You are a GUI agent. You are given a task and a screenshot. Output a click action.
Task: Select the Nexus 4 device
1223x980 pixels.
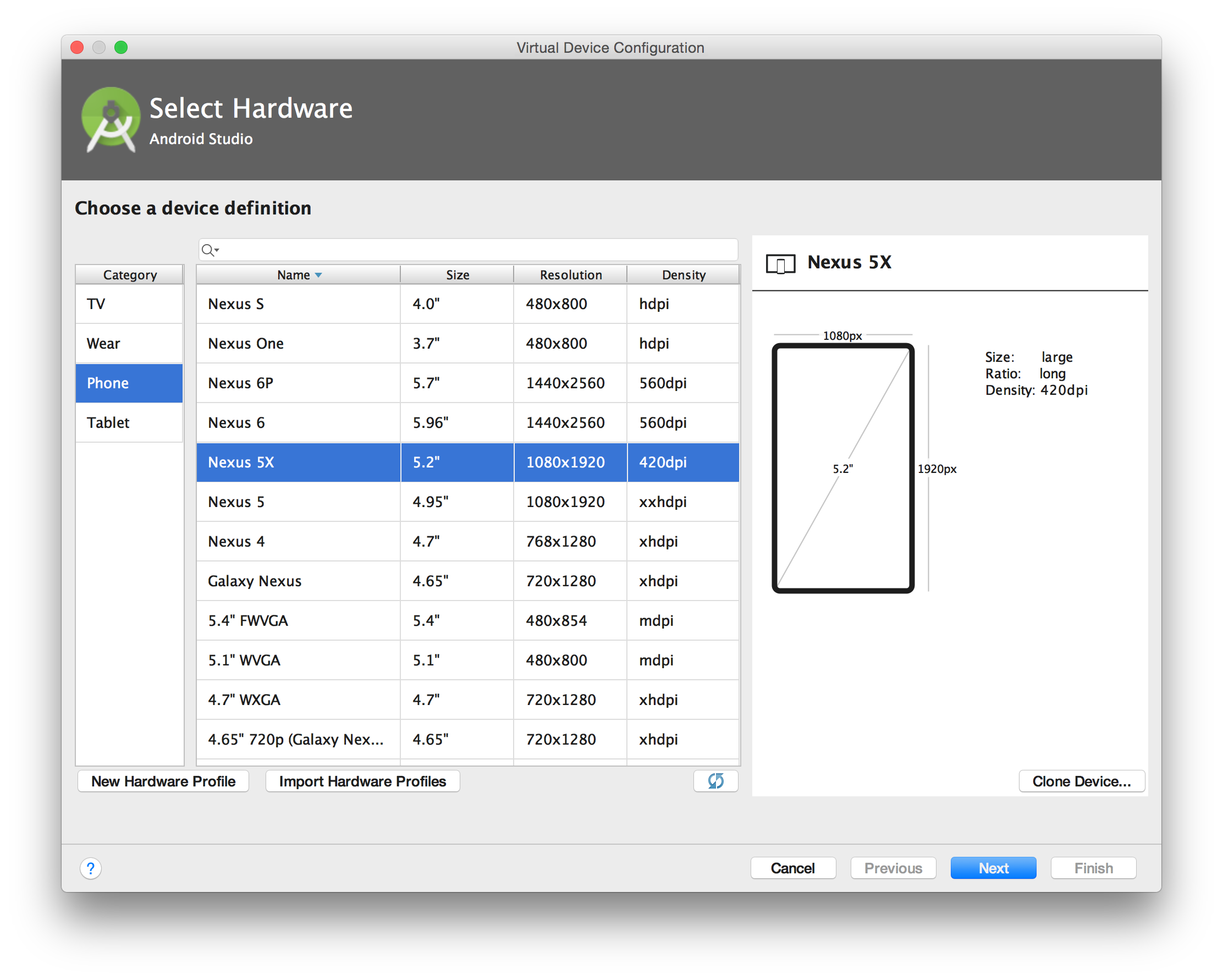pos(468,542)
